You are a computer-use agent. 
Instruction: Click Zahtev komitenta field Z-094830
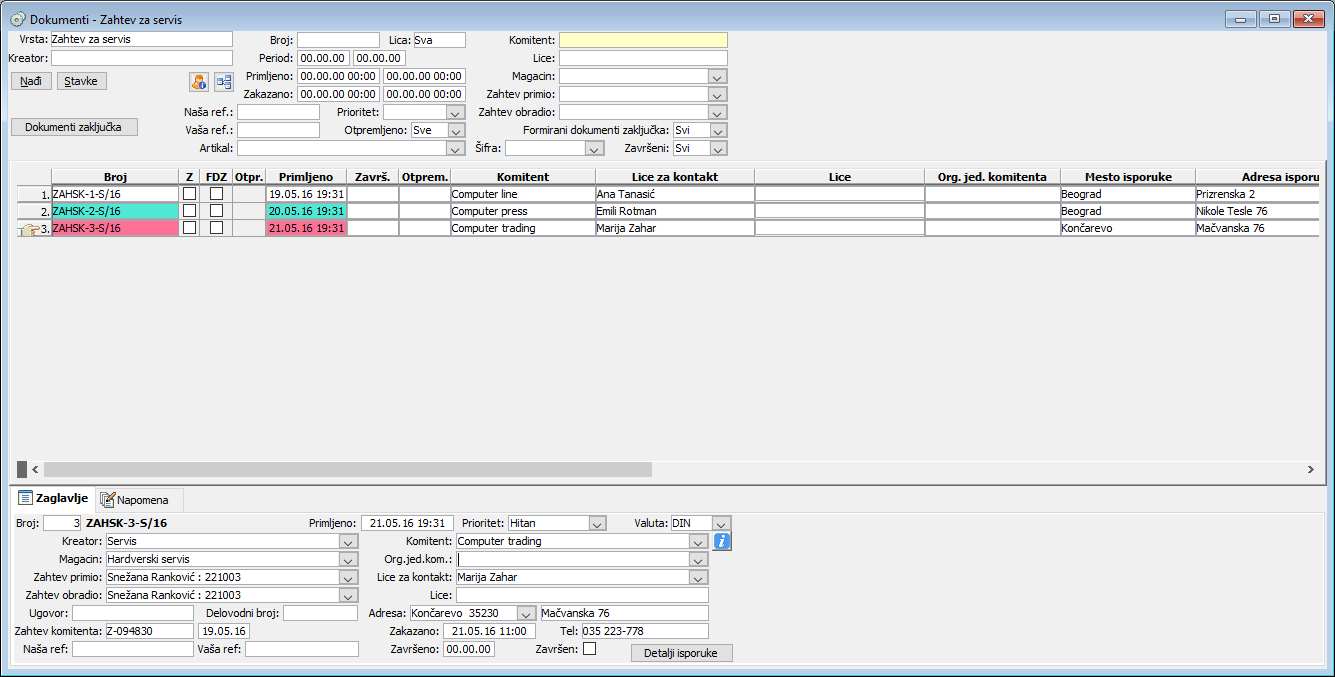pos(149,631)
